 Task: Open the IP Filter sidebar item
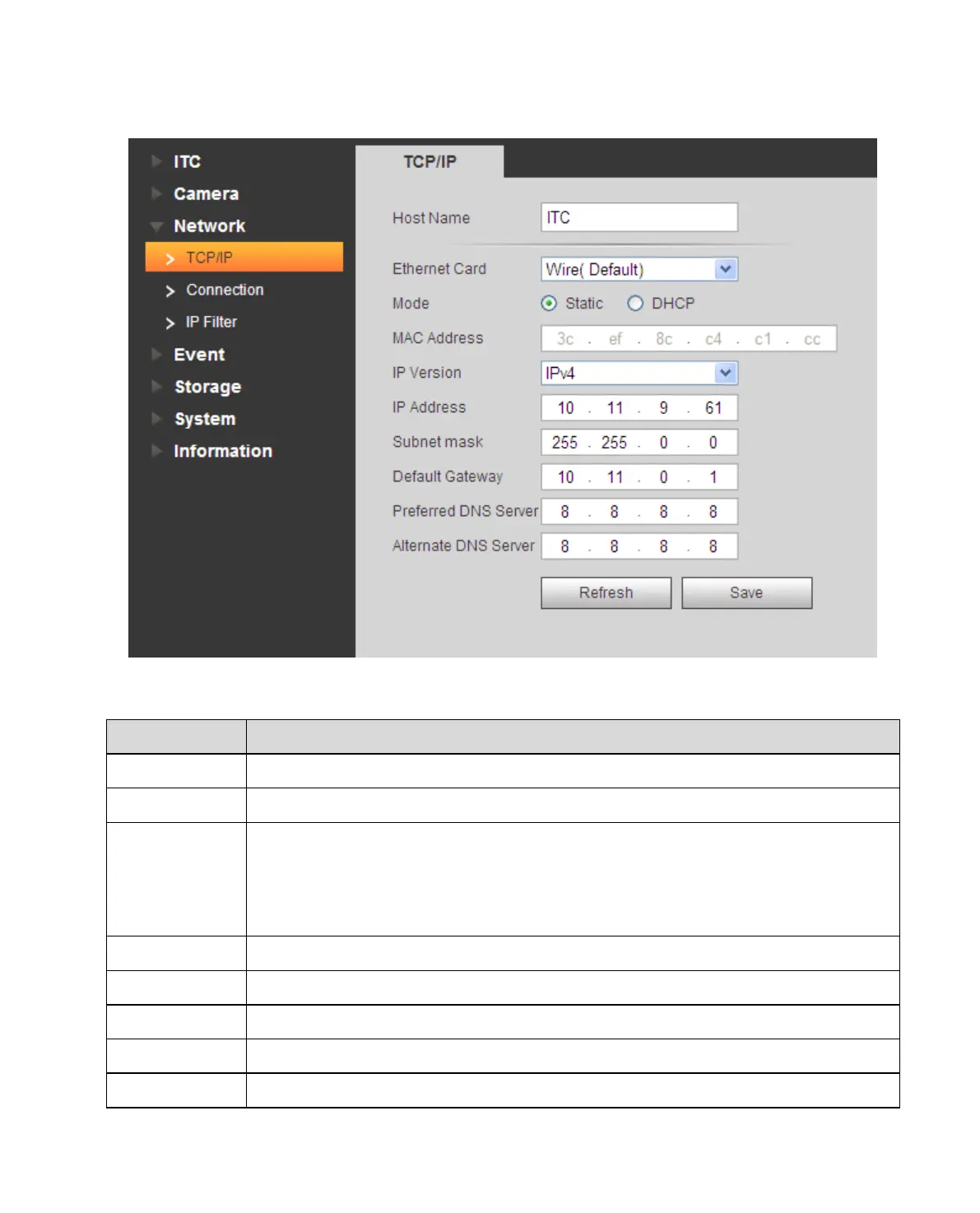click(211, 322)
